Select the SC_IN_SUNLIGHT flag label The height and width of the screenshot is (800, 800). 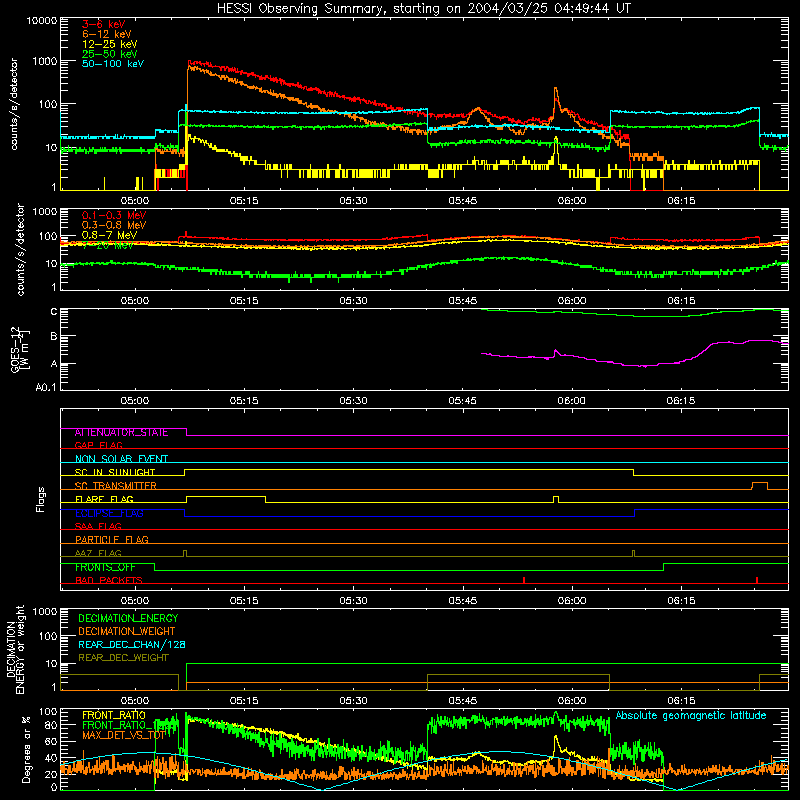[x=115, y=472]
